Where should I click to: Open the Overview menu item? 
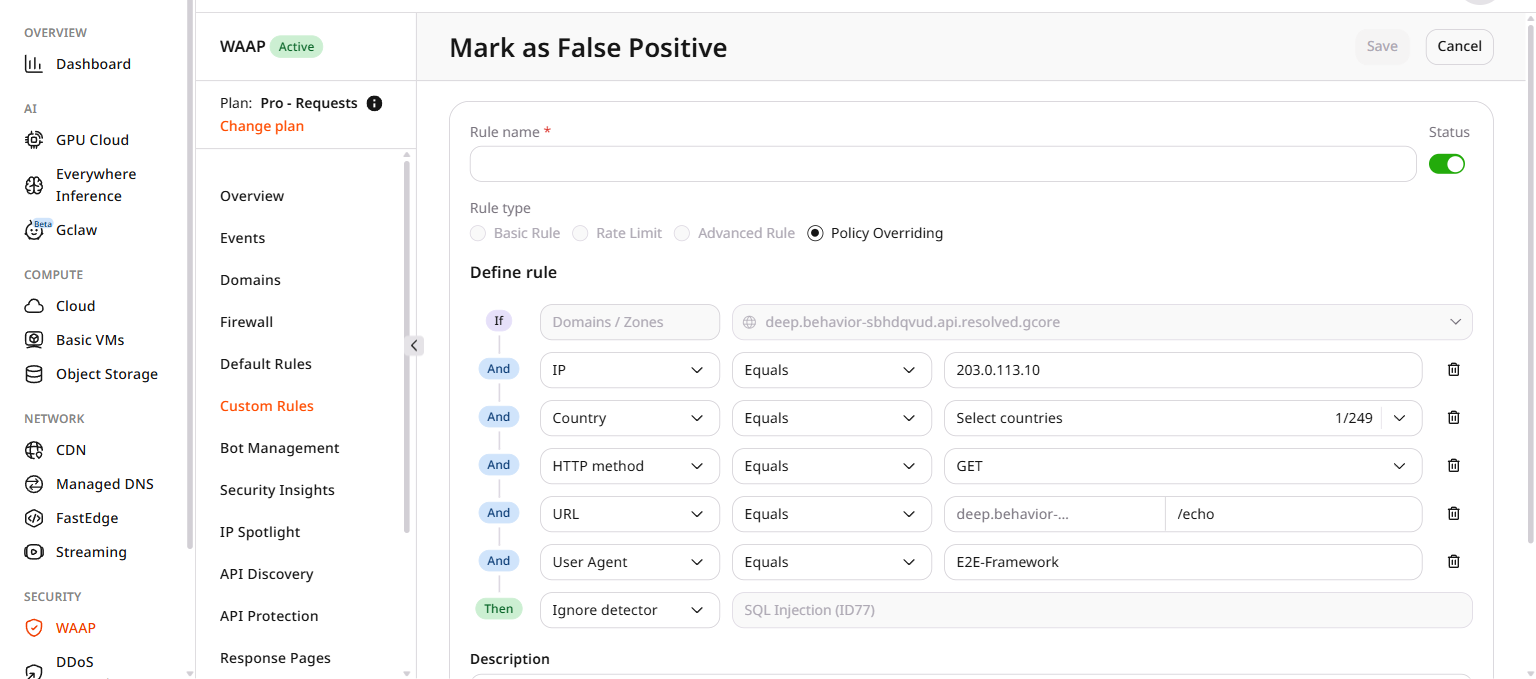click(x=252, y=196)
